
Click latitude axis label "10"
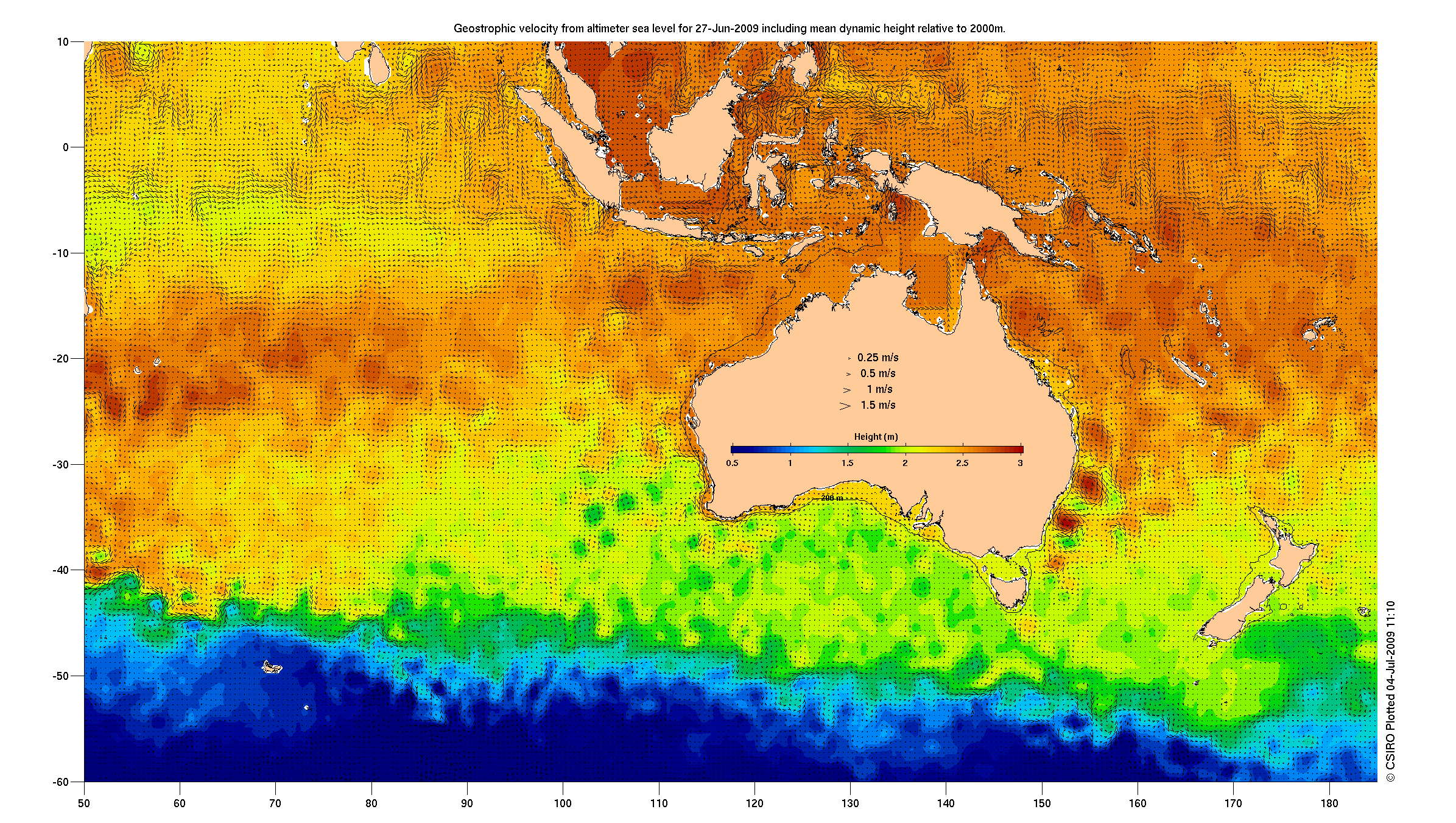(63, 42)
